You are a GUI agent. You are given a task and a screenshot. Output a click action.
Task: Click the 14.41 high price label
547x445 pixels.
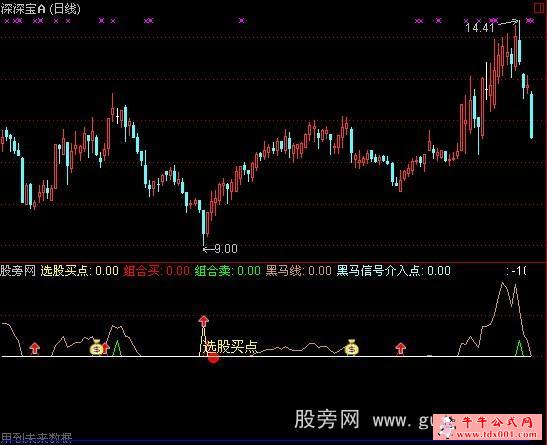(x=480, y=28)
